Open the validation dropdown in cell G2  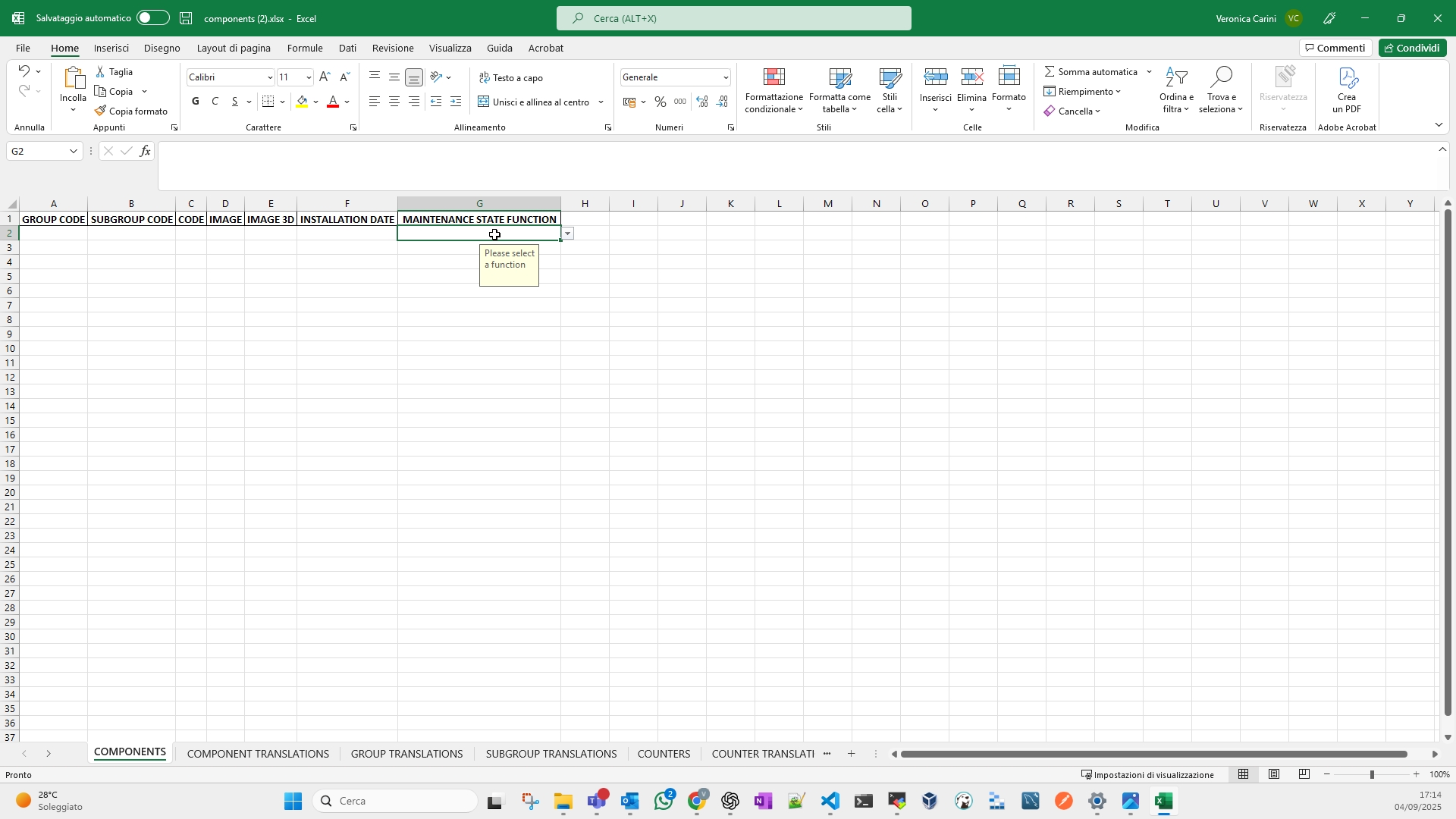tap(568, 234)
